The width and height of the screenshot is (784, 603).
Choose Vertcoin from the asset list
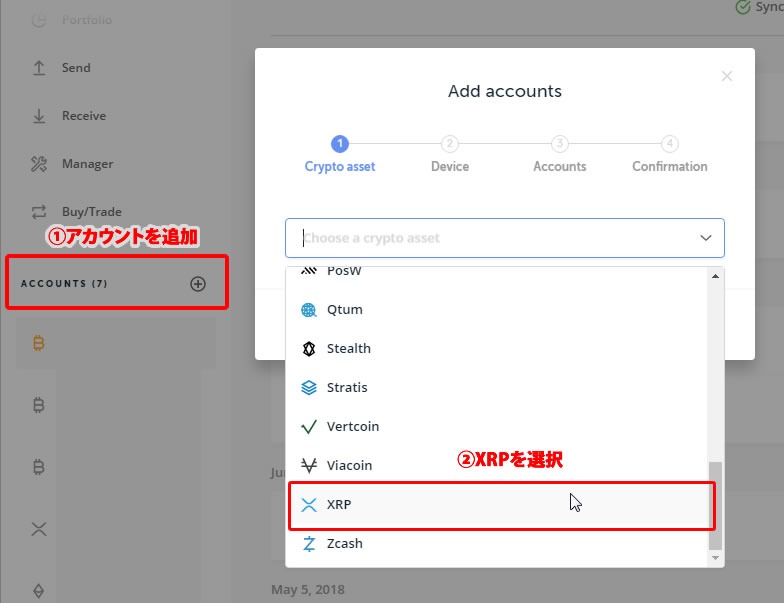point(496,426)
